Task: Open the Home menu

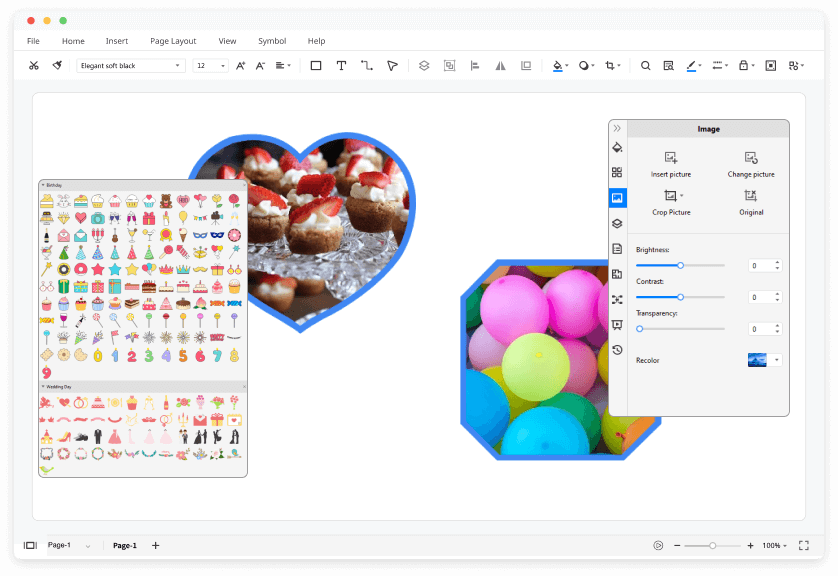Action: click(x=73, y=41)
